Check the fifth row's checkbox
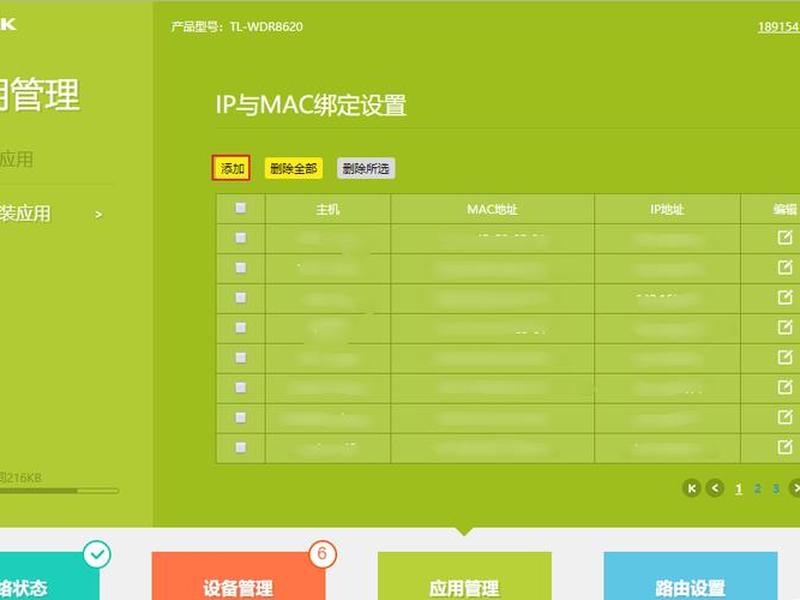The image size is (800, 600). [240, 358]
